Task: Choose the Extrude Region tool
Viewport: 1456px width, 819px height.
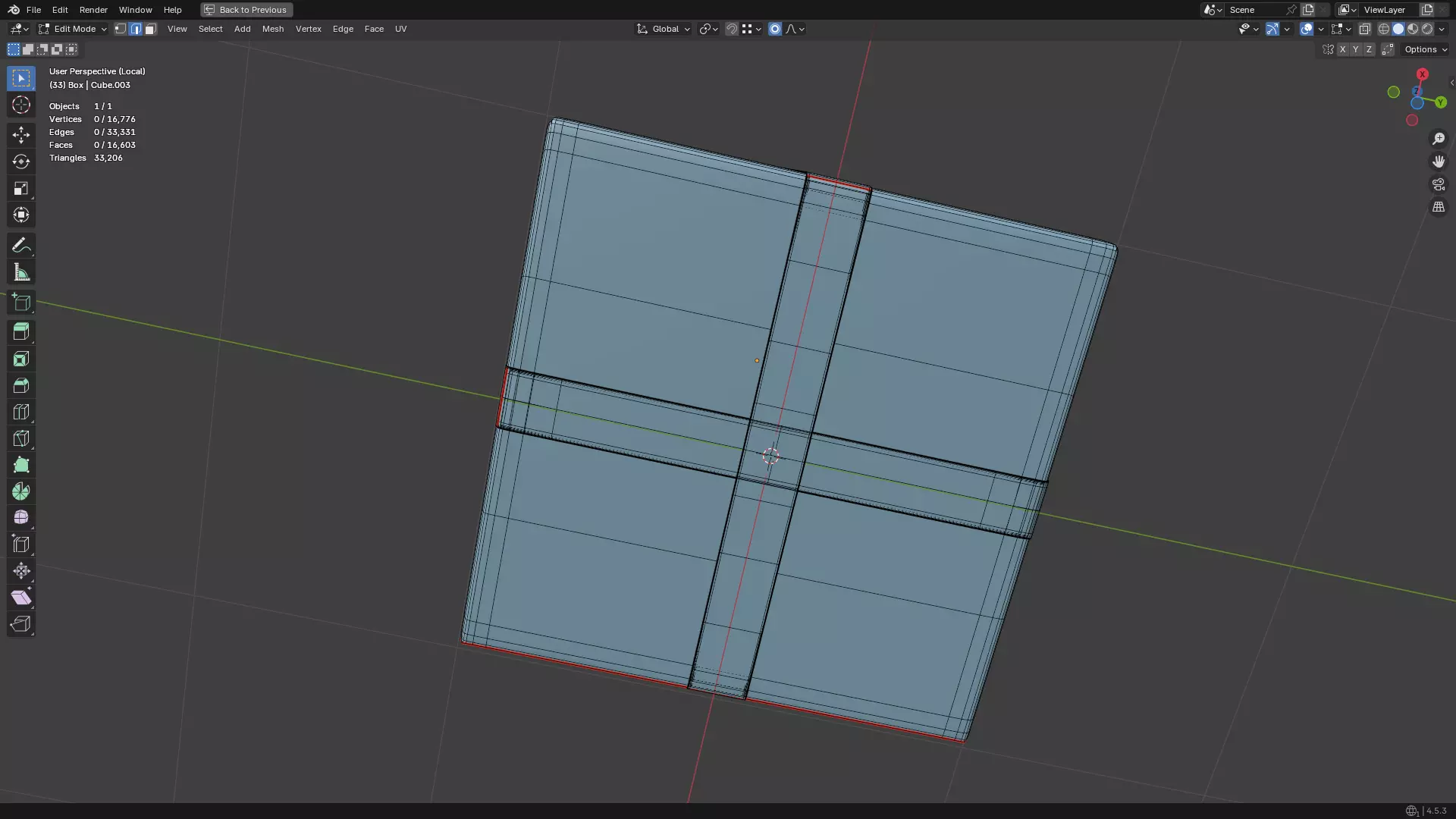Action: click(x=21, y=331)
